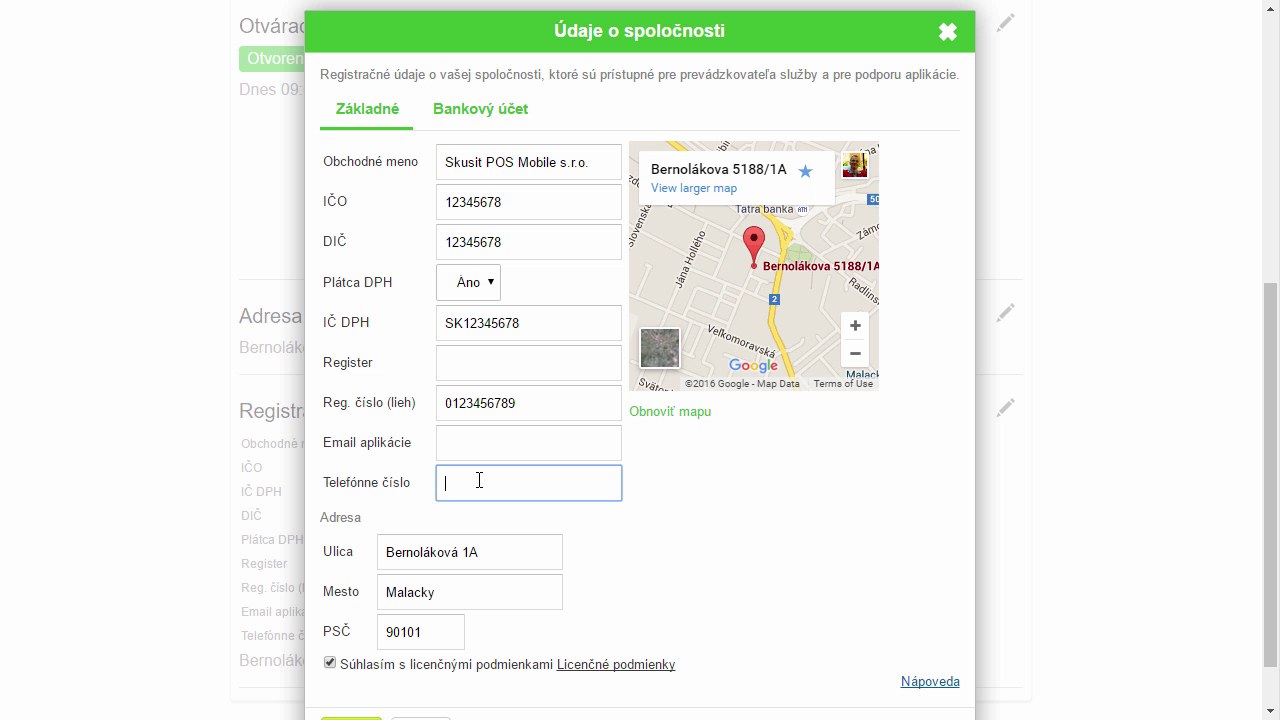This screenshot has height=720, width=1280.
Task: Click the Email aplikácie field
Action: click(528, 443)
